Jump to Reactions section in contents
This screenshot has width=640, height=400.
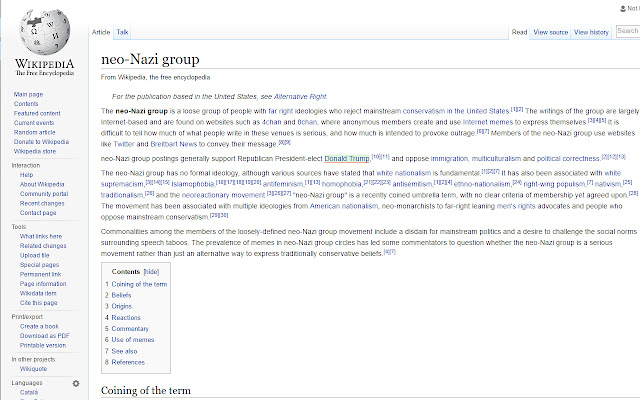coord(126,318)
